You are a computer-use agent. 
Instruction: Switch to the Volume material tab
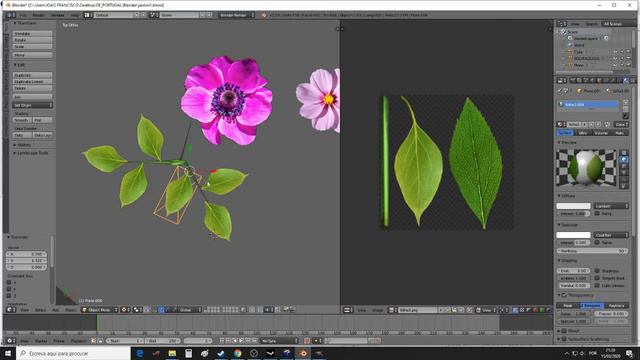(x=600, y=133)
